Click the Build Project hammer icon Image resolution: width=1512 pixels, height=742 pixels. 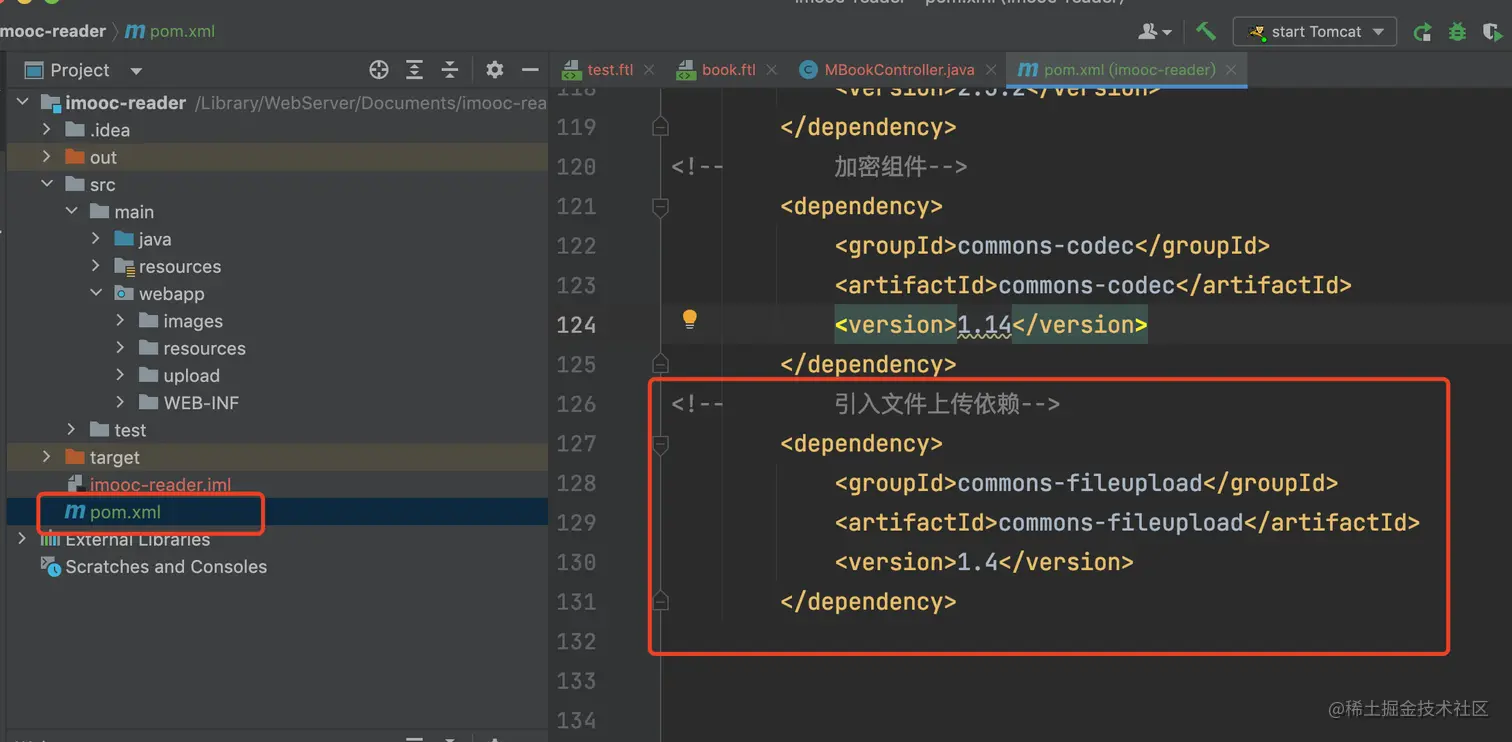(x=1206, y=31)
